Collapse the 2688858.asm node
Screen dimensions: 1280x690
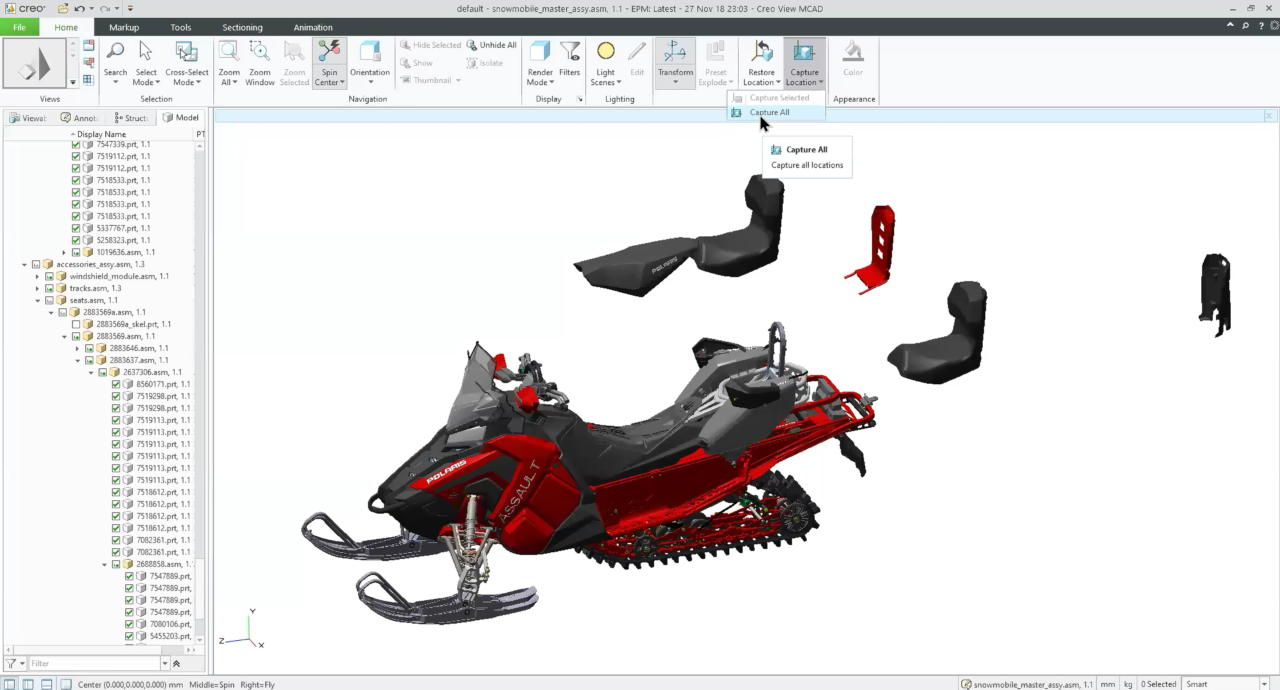pos(104,564)
